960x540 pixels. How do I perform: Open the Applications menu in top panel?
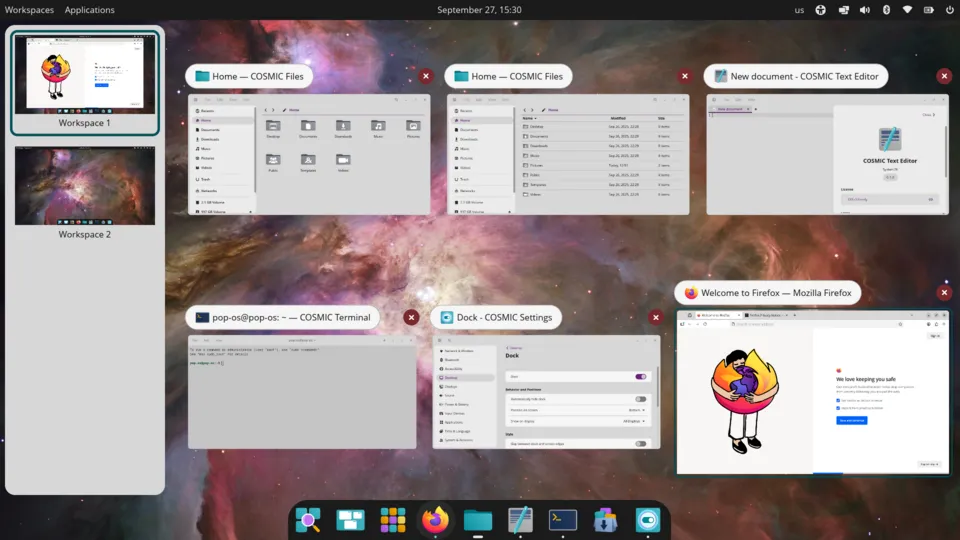coord(89,10)
